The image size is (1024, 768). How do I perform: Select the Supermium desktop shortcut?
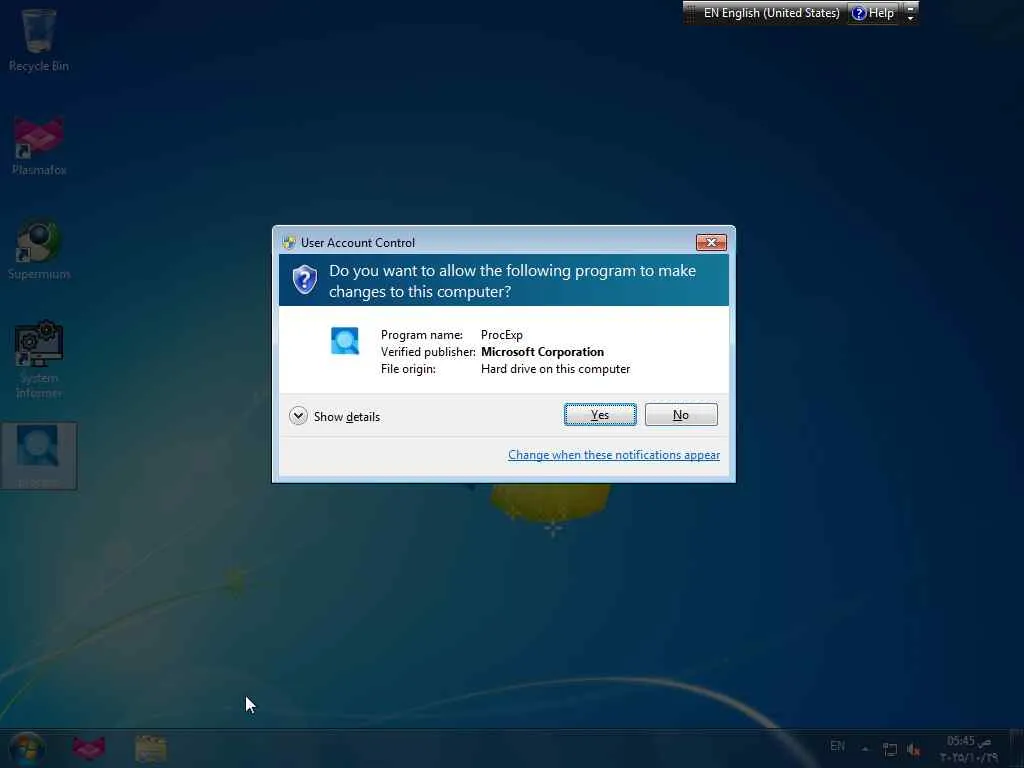(39, 249)
